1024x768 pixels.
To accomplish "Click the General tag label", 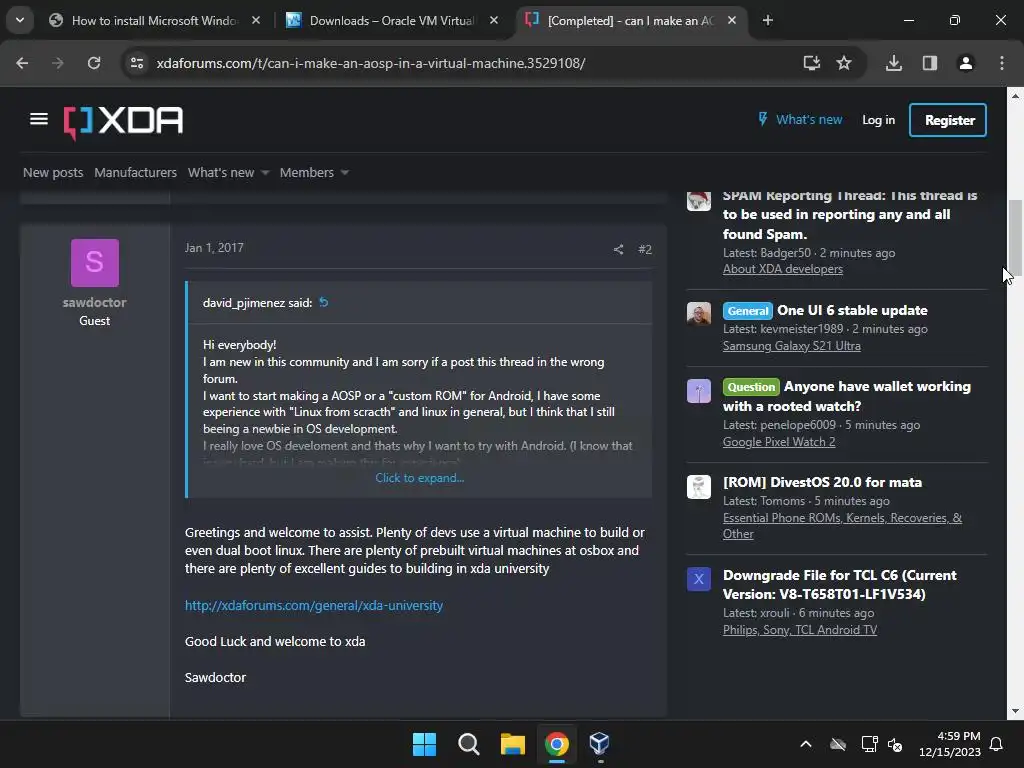I will pyautogui.click(x=747, y=311).
